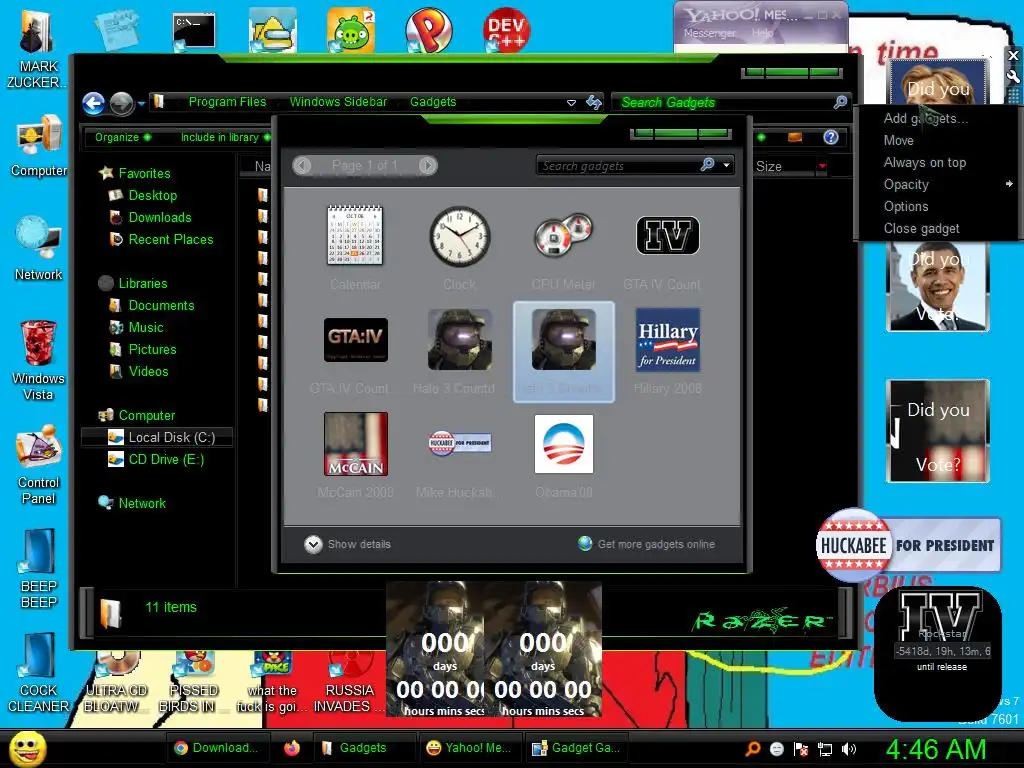Screen dimensions: 1024x768
Task: Select the gadget with the GTA:IV text logo
Action: click(x=355, y=340)
